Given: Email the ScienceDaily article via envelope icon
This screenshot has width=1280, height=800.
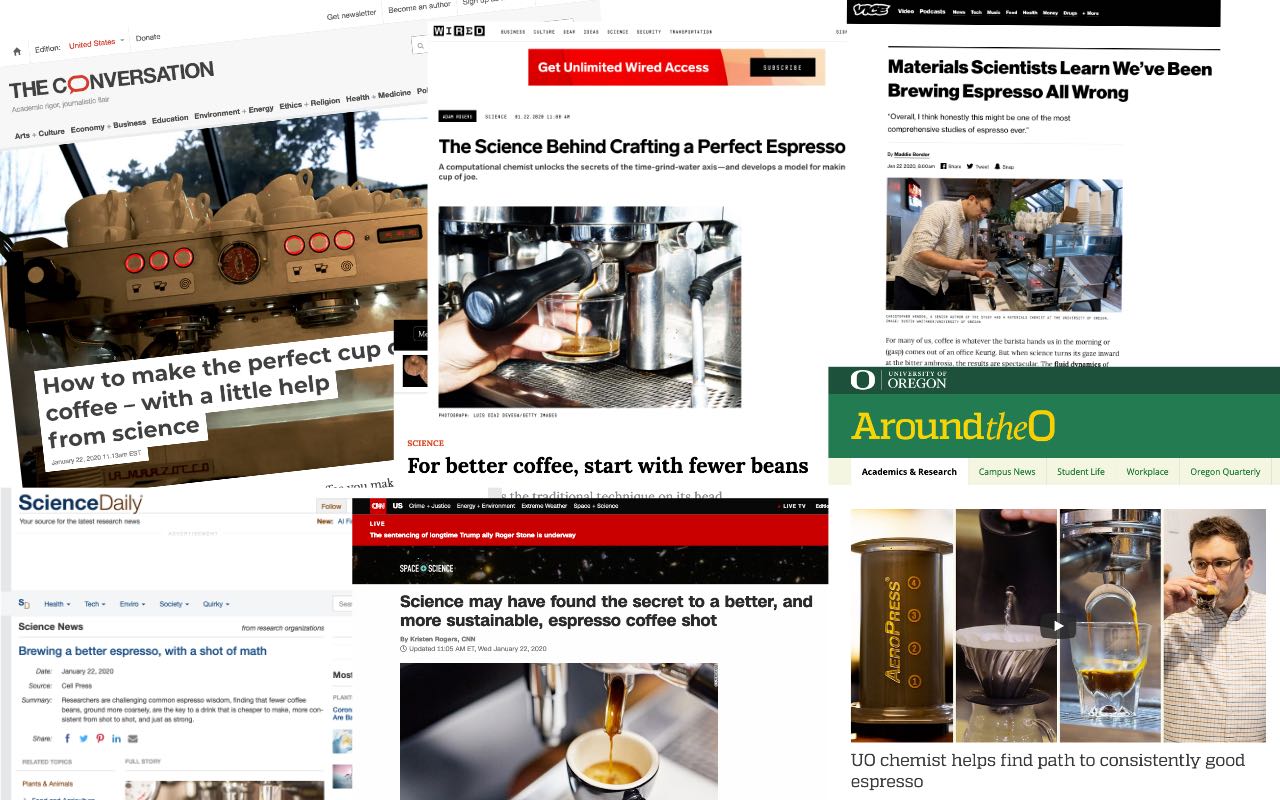Looking at the screenshot, I should coord(133,738).
